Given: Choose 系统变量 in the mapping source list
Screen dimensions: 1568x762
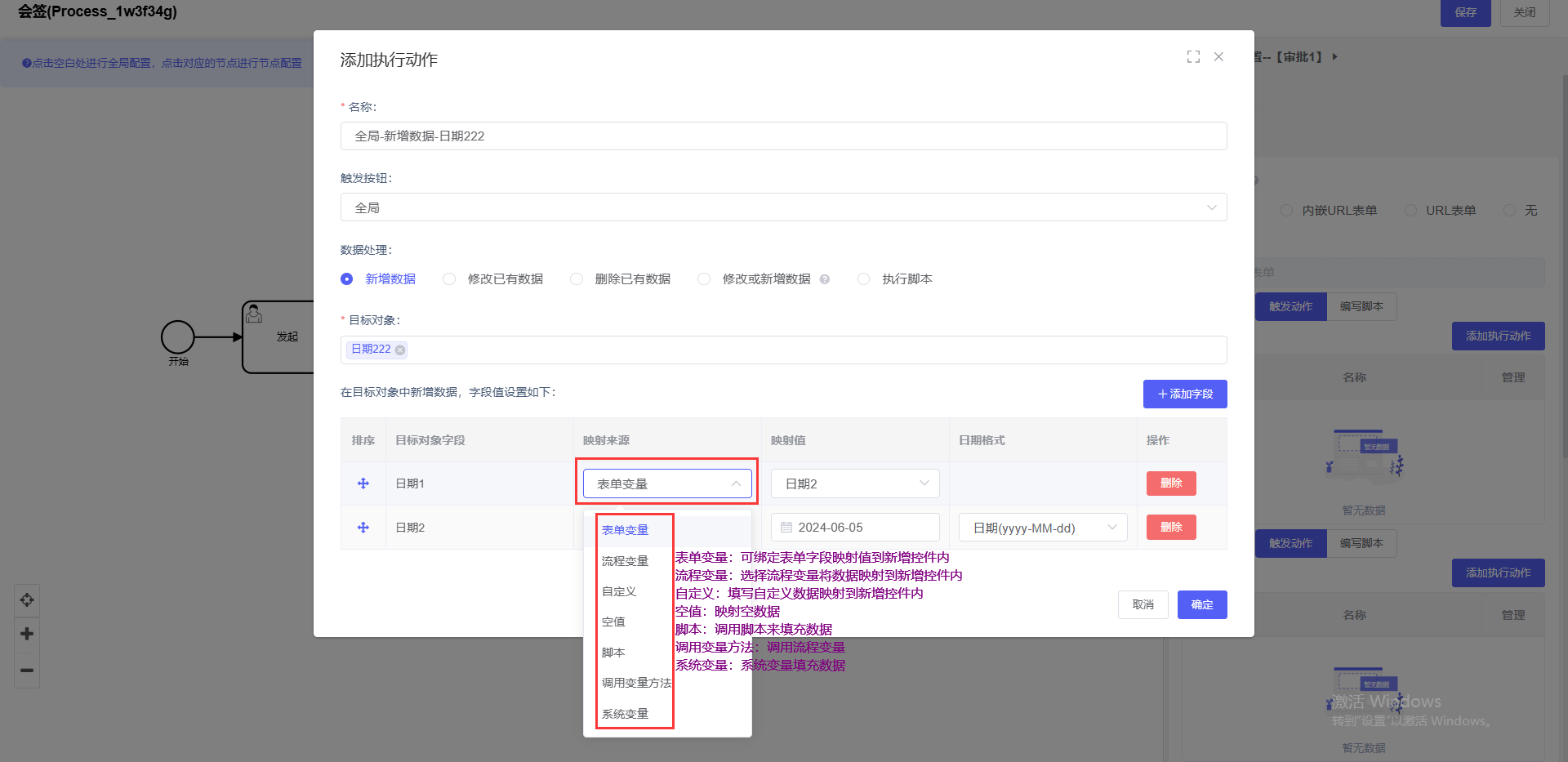Looking at the screenshot, I should click(x=625, y=714).
